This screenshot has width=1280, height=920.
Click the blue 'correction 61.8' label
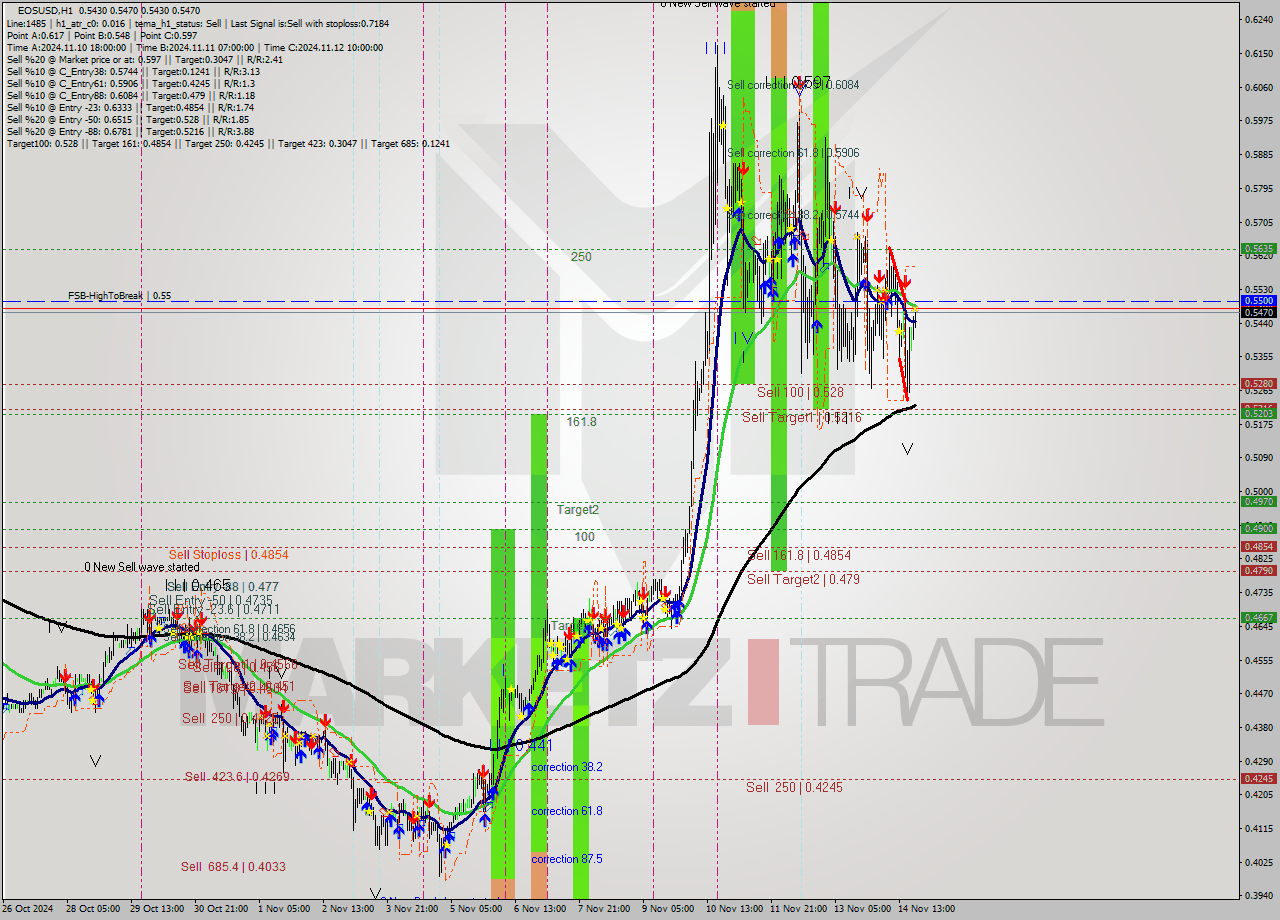tap(567, 811)
